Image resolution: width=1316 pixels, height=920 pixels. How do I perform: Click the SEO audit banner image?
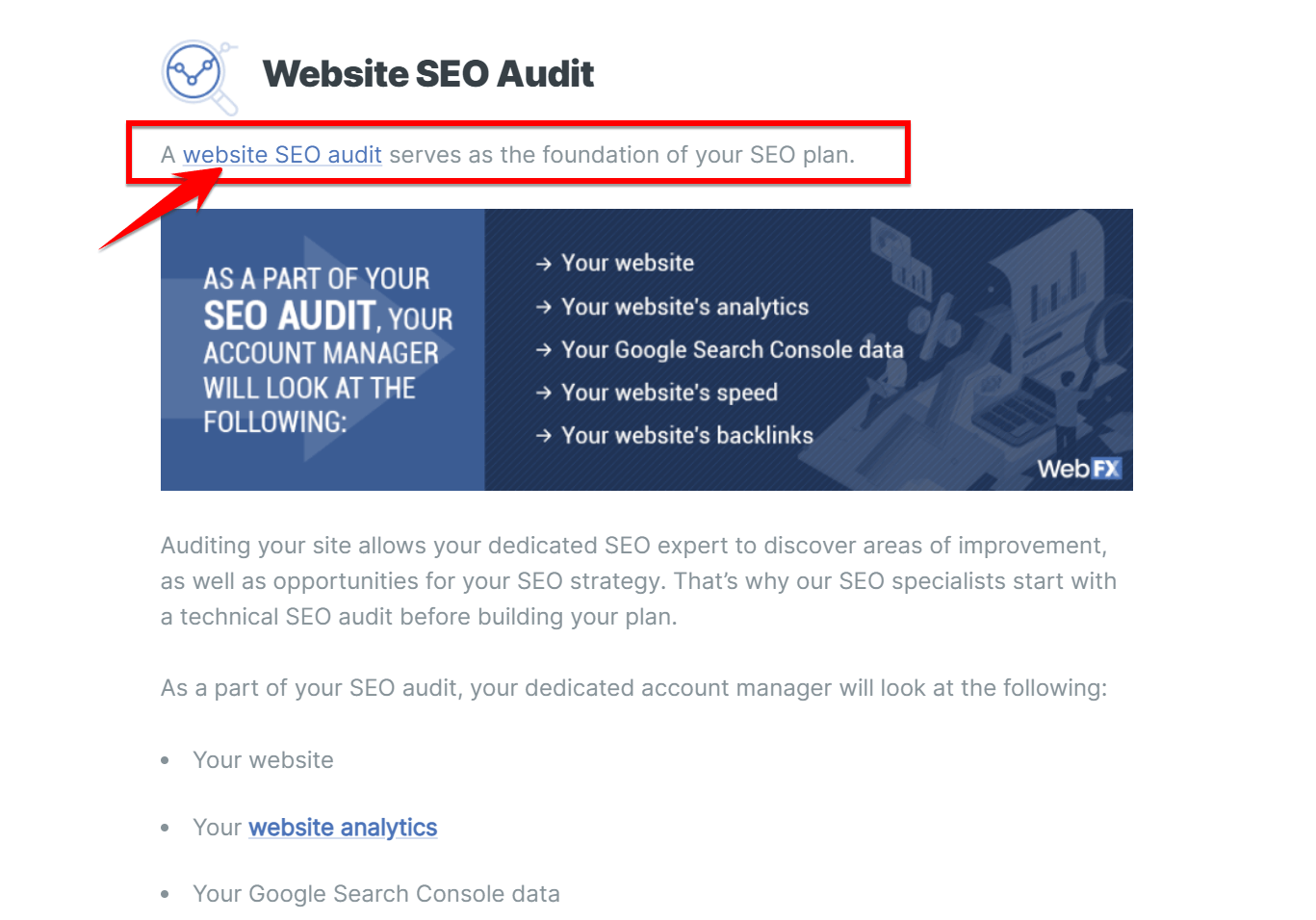tap(647, 349)
